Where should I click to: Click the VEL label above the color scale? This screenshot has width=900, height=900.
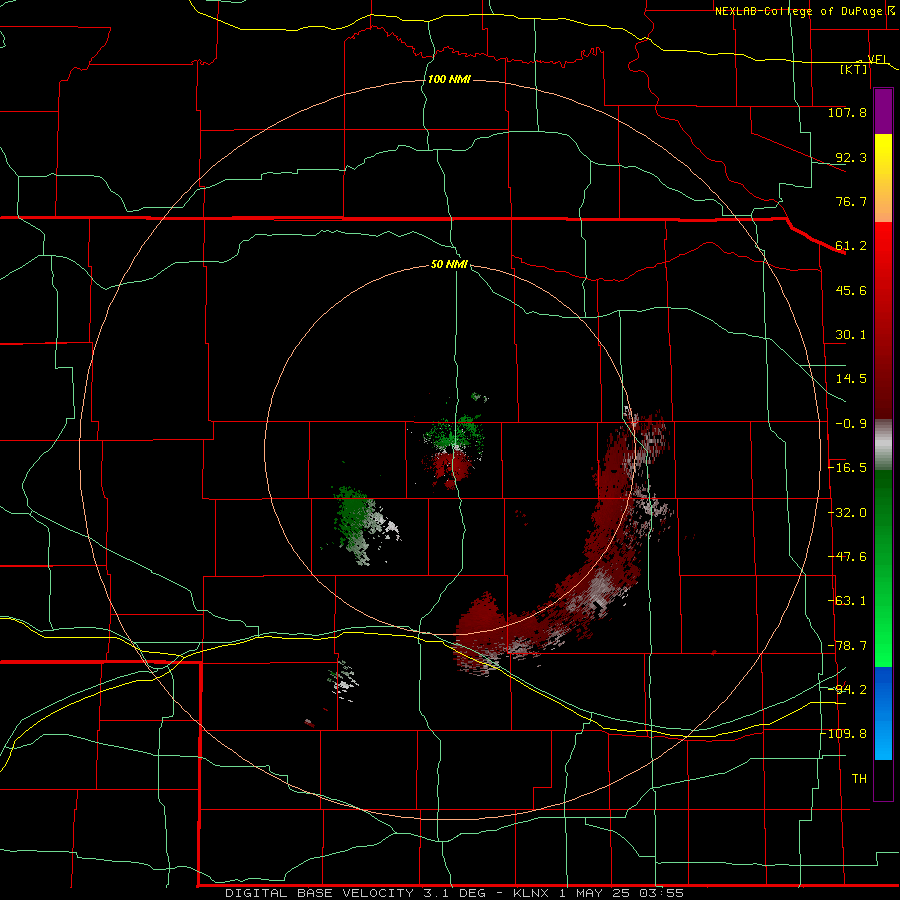[878, 59]
